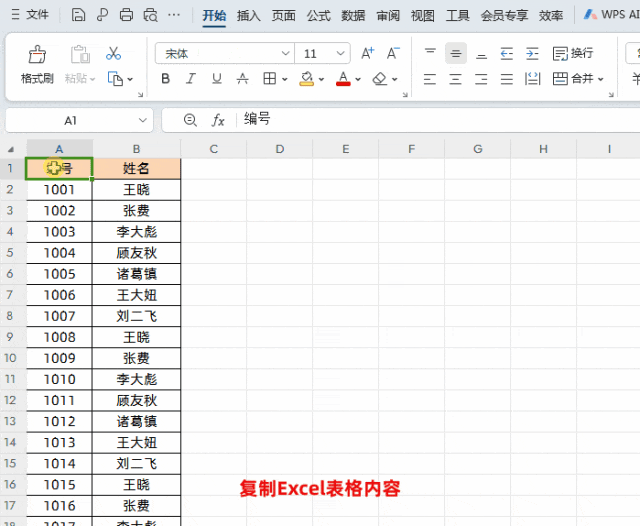This screenshot has height=526, width=640.
Task: Open the 页面 tab
Action: tap(284, 16)
